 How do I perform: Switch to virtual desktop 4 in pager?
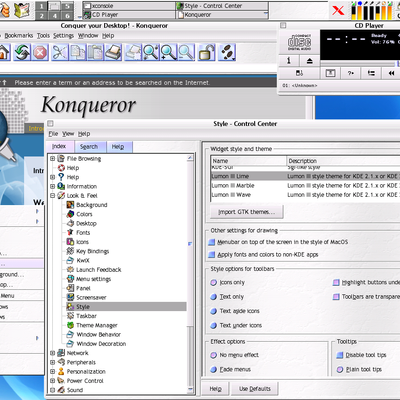click(x=55, y=15)
